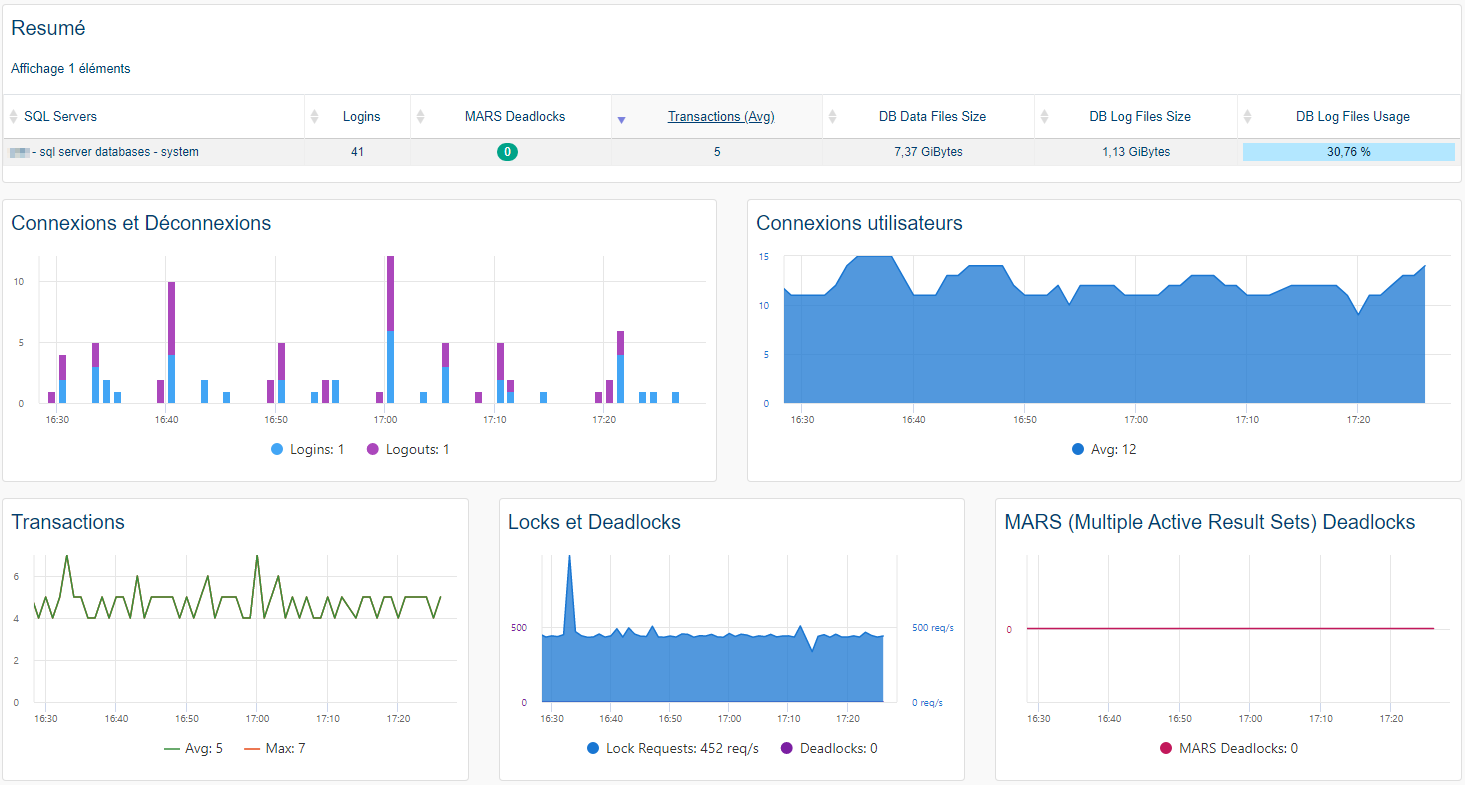
Task: Click descending sort arrow beside Transactions (Avg)
Action: (x=621, y=120)
